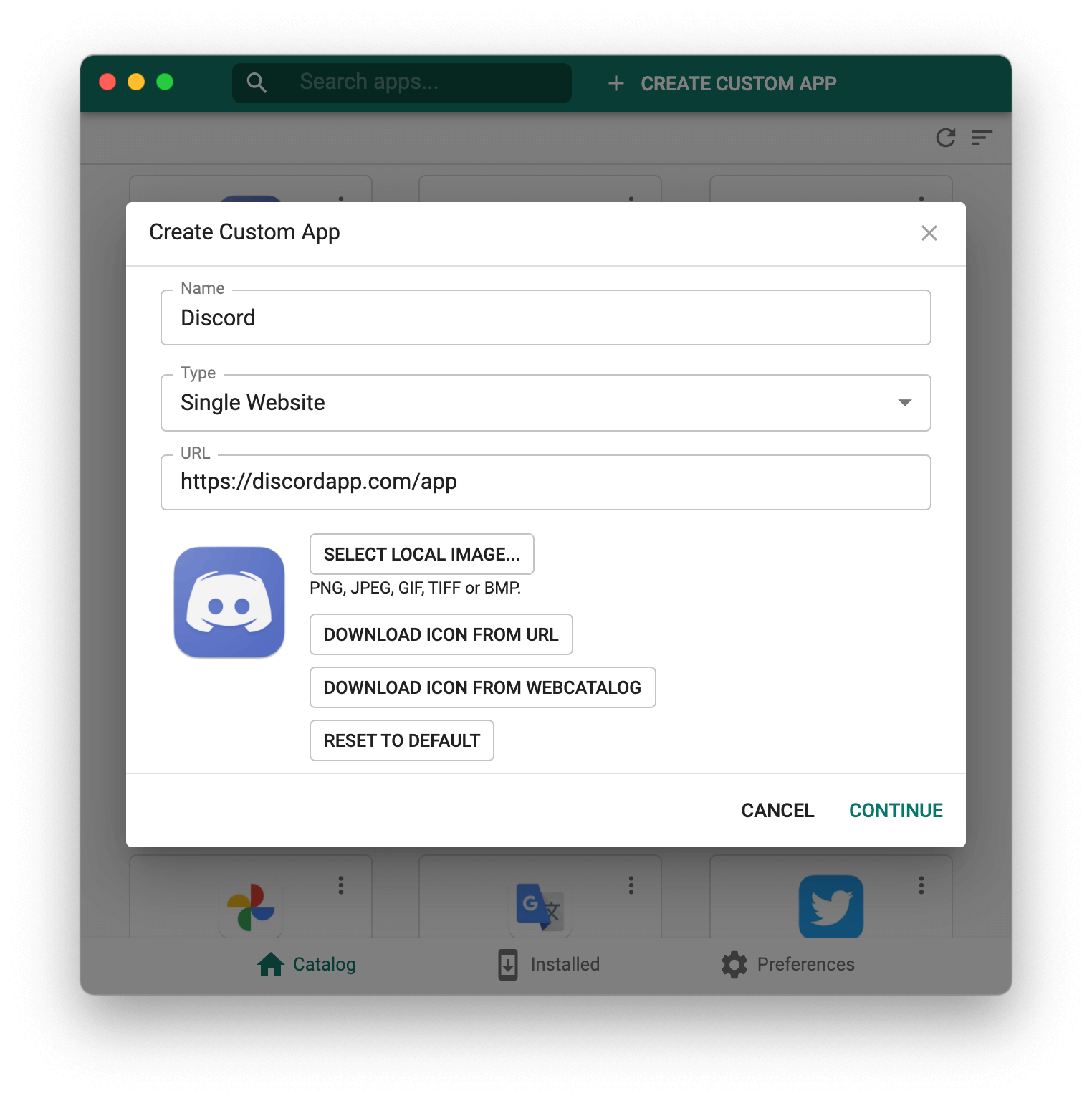Click Reset To Default button
The width and height of the screenshot is (1092, 1101).
[x=402, y=740]
